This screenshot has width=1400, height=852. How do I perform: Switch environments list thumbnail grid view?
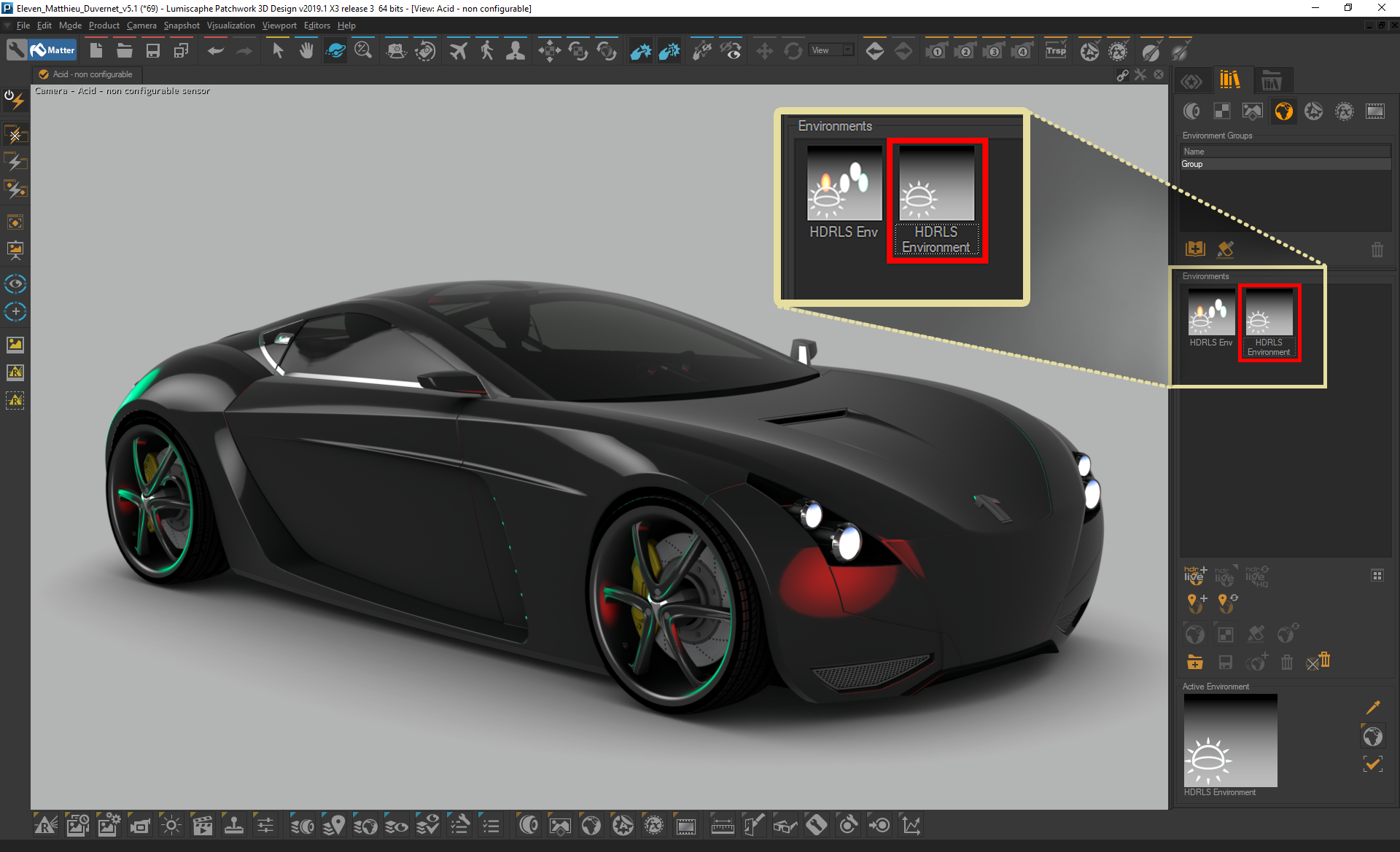[x=1377, y=575]
